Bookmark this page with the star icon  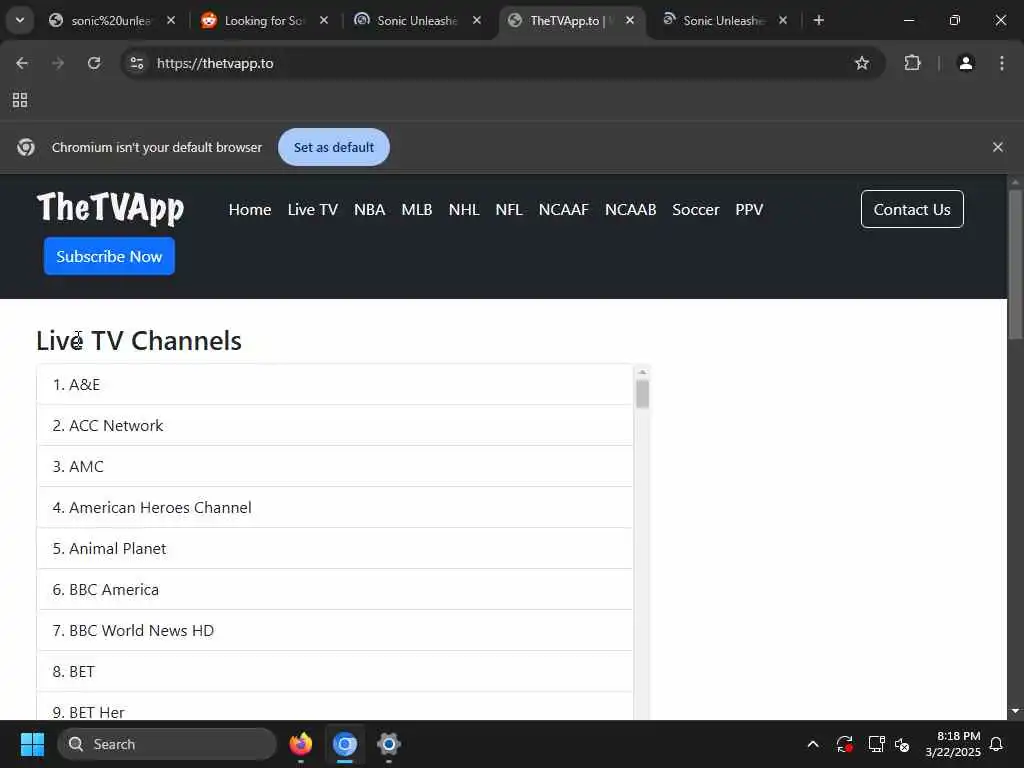(862, 63)
